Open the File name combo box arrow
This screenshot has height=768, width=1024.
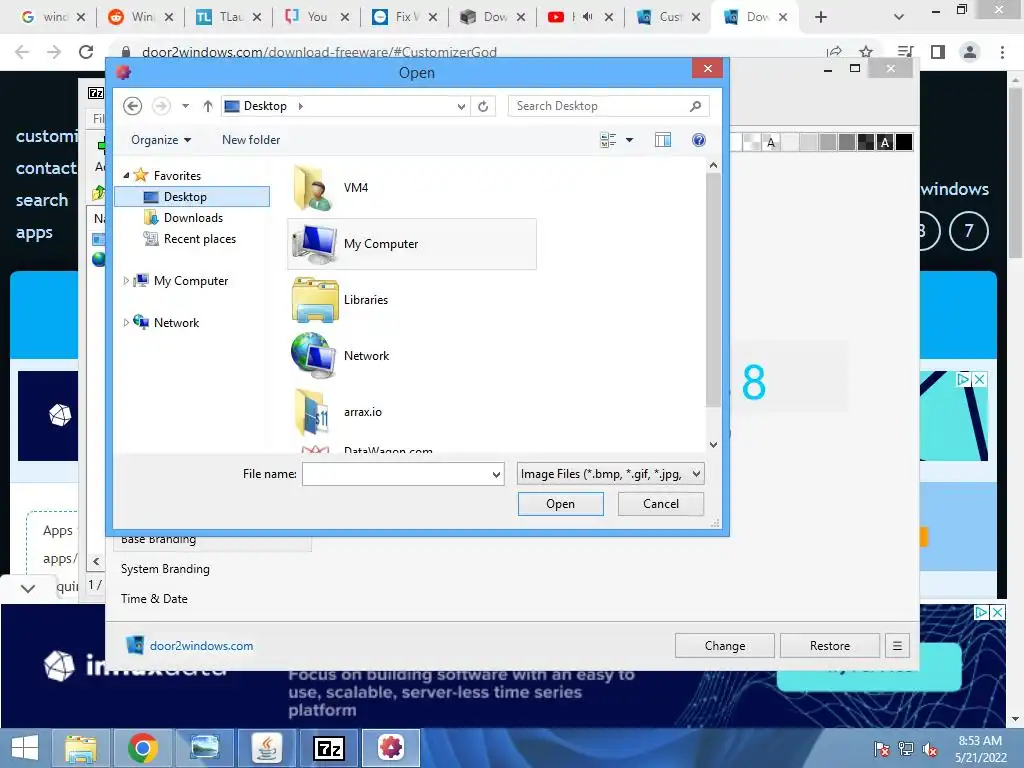496,474
